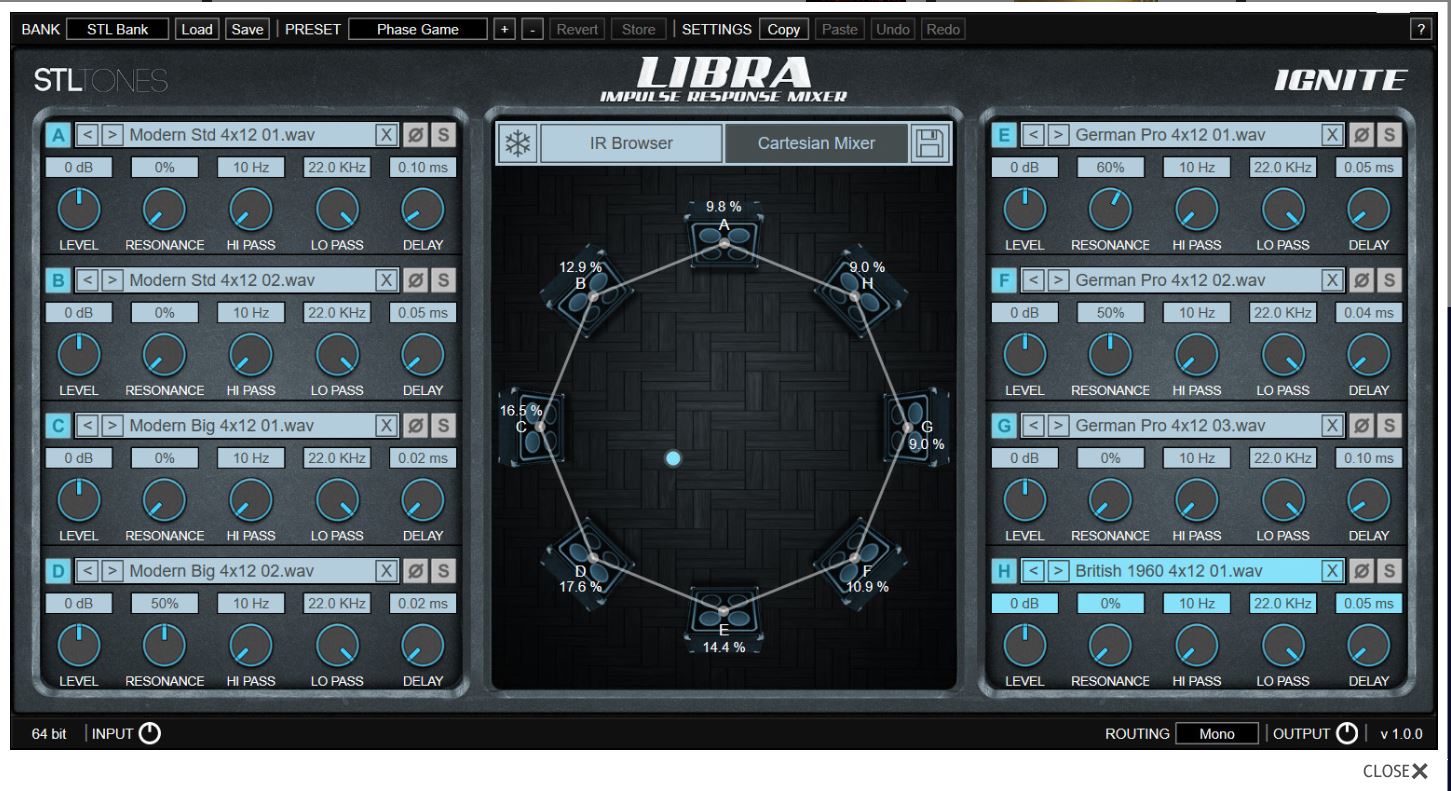This screenshot has width=1451, height=791.
Task: Click the settings Copy button
Action: click(783, 29)
